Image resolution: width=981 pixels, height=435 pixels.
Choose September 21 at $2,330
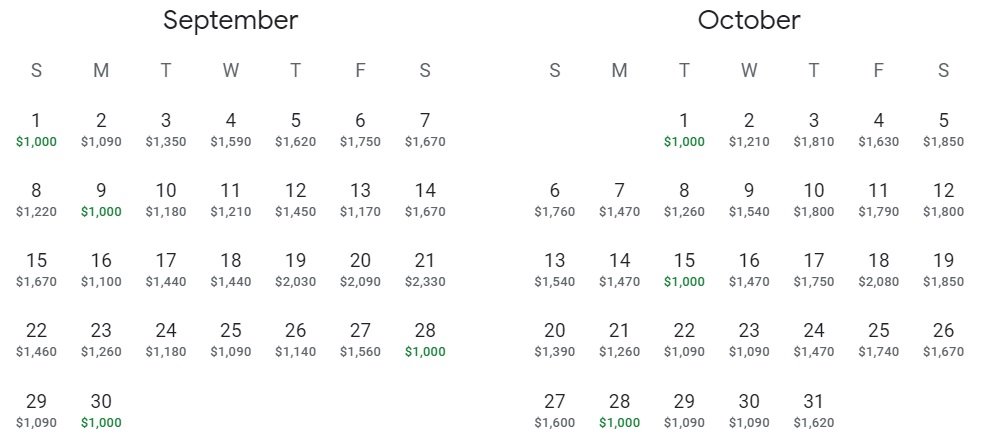pyautogui.click(x=425, y=270)
